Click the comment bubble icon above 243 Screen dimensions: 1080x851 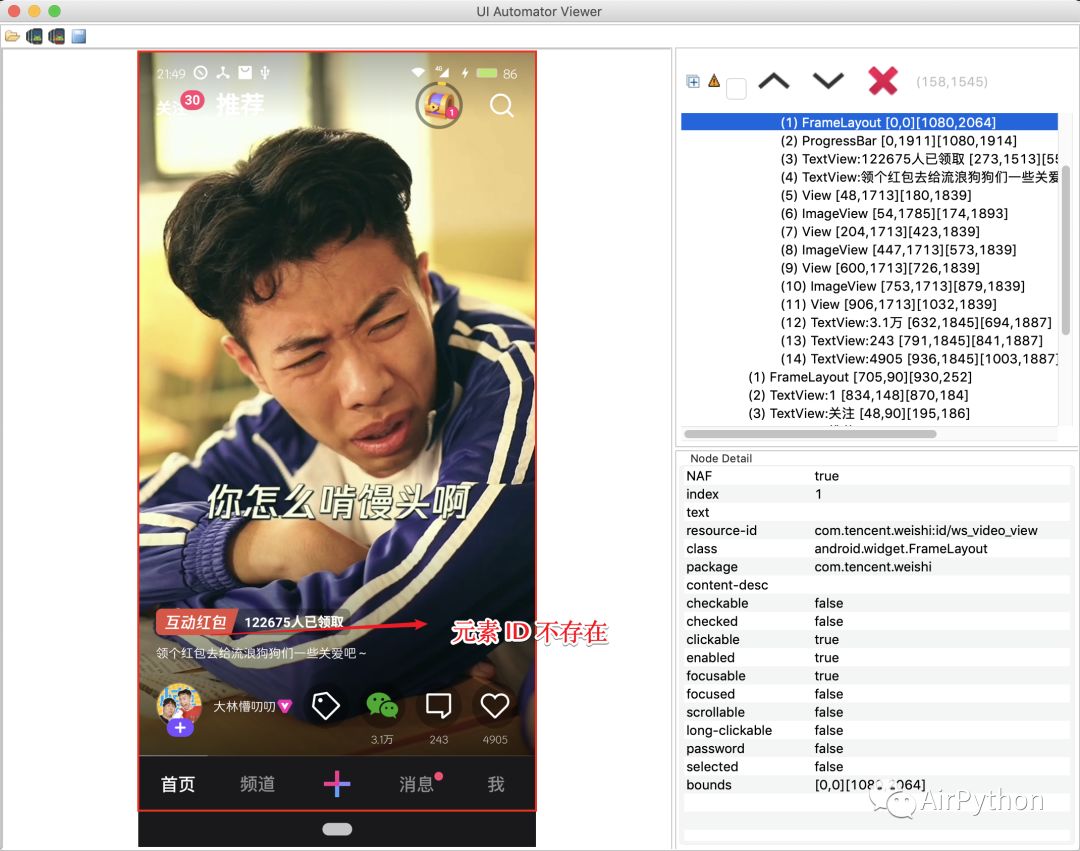tap(438, 706)
